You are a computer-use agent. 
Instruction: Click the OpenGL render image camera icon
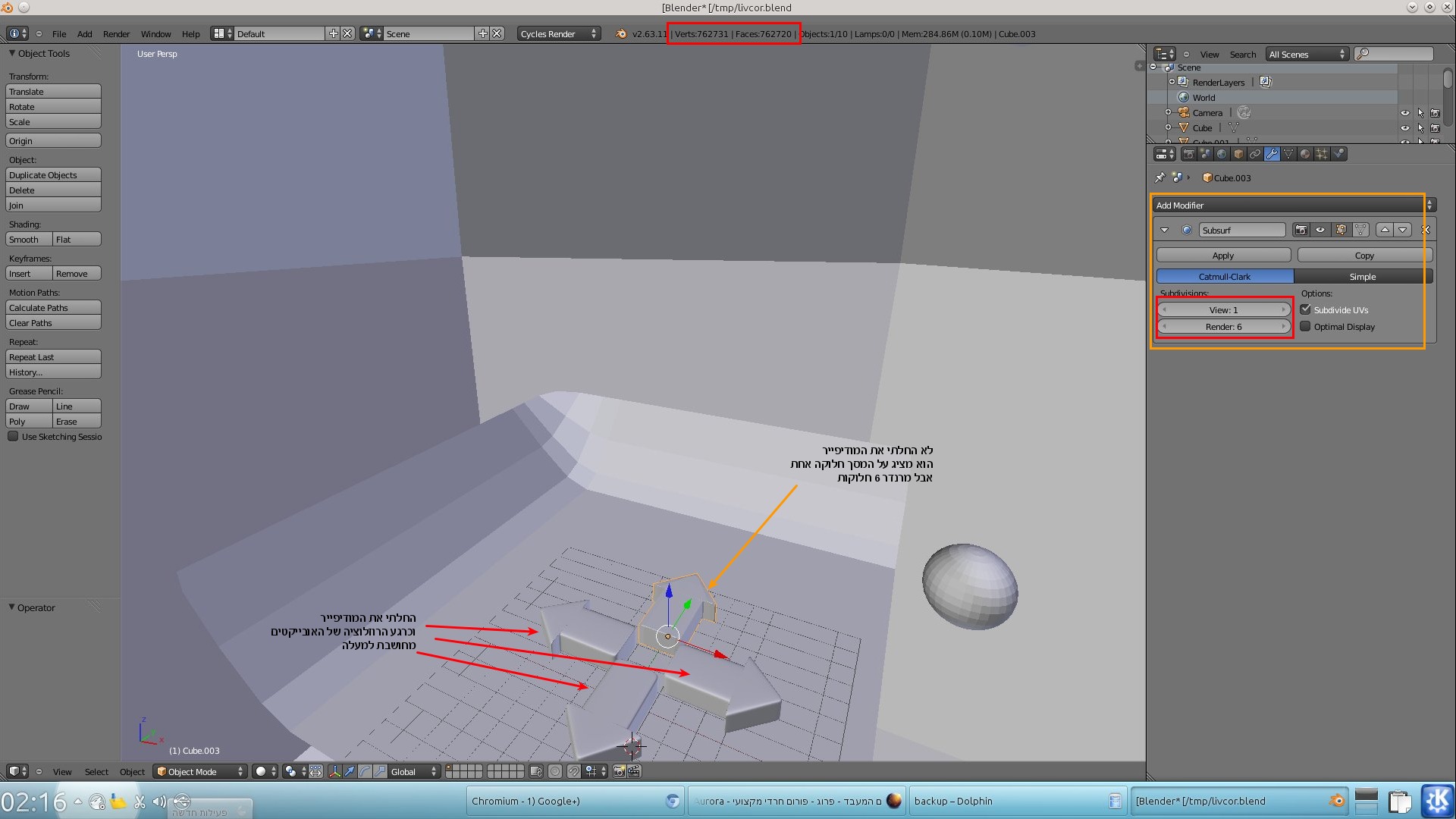point(619,771)
